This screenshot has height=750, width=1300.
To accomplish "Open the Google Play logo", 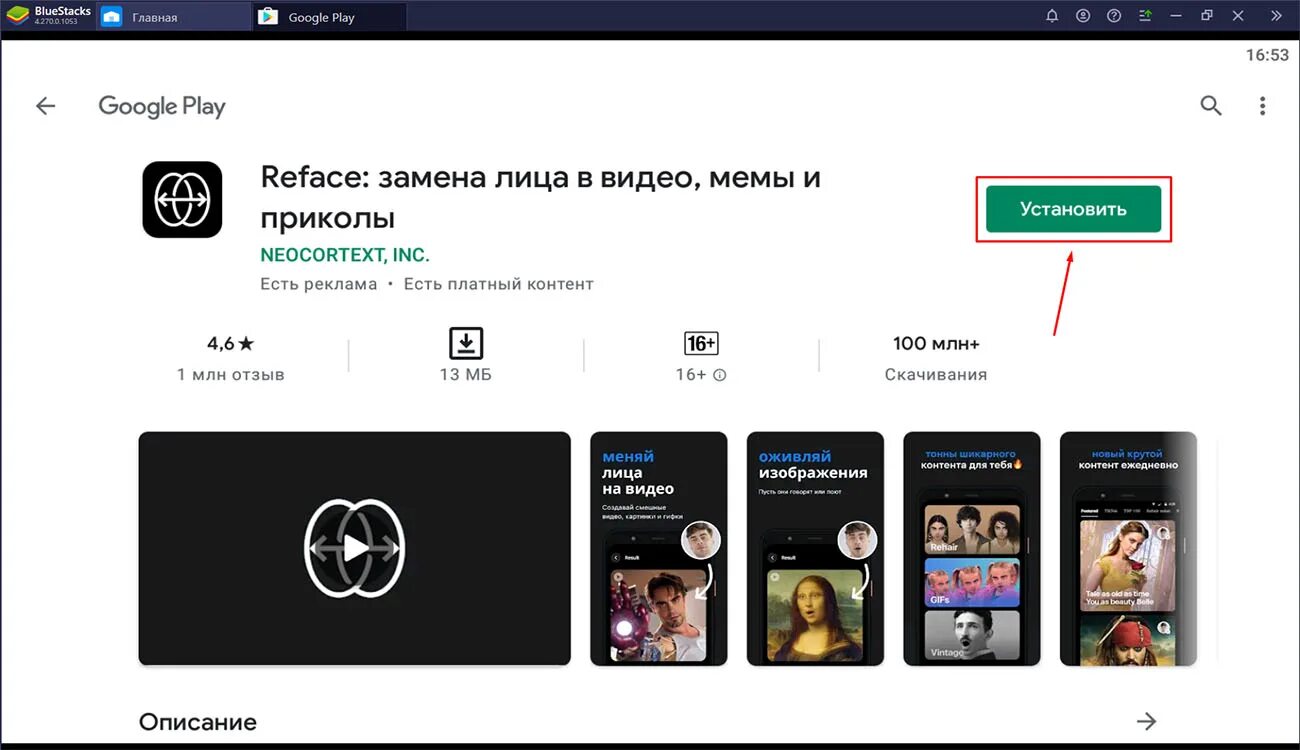I will (x=162, y=107).
